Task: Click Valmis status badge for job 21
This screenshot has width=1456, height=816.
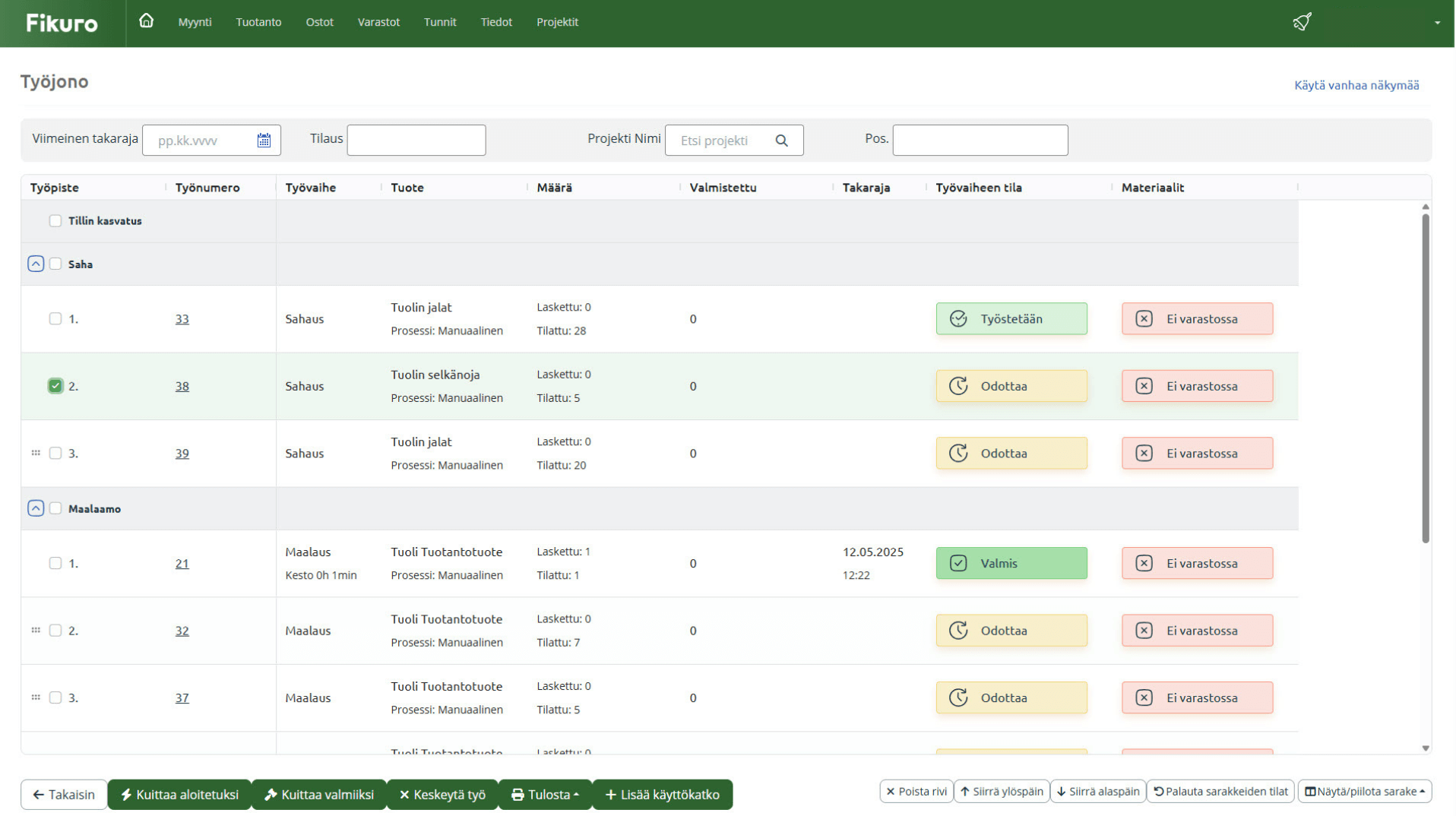Action: pos(1011,564)
